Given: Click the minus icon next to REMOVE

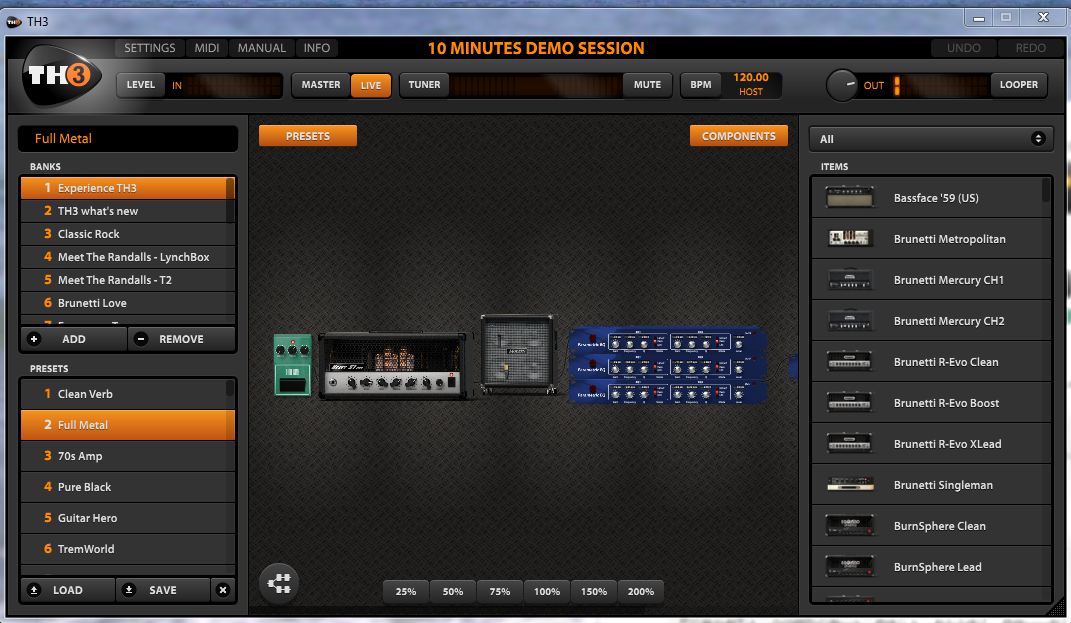Looking at the screenshot, I should point(141,339).
